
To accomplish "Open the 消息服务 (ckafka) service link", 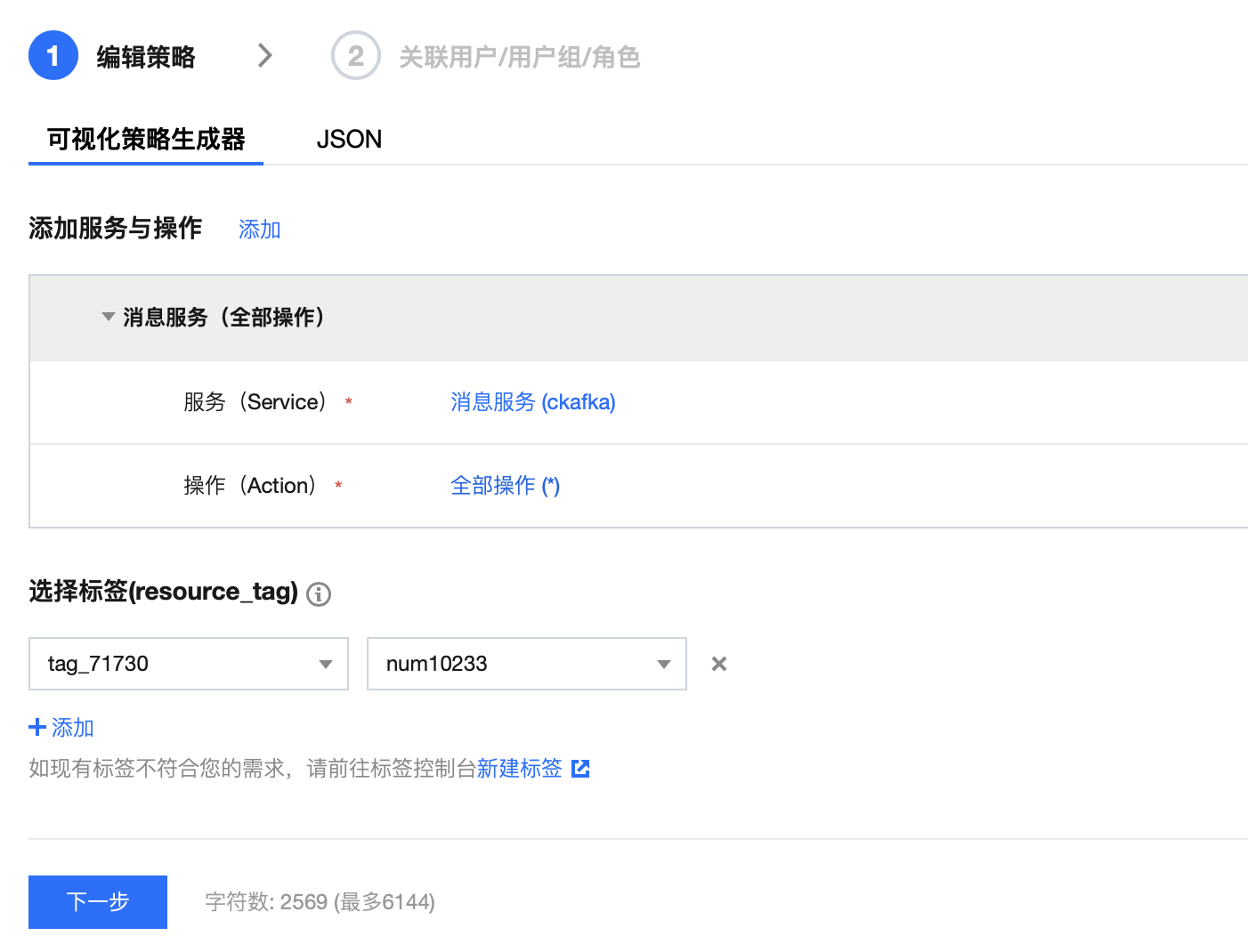I will [533, 402].
